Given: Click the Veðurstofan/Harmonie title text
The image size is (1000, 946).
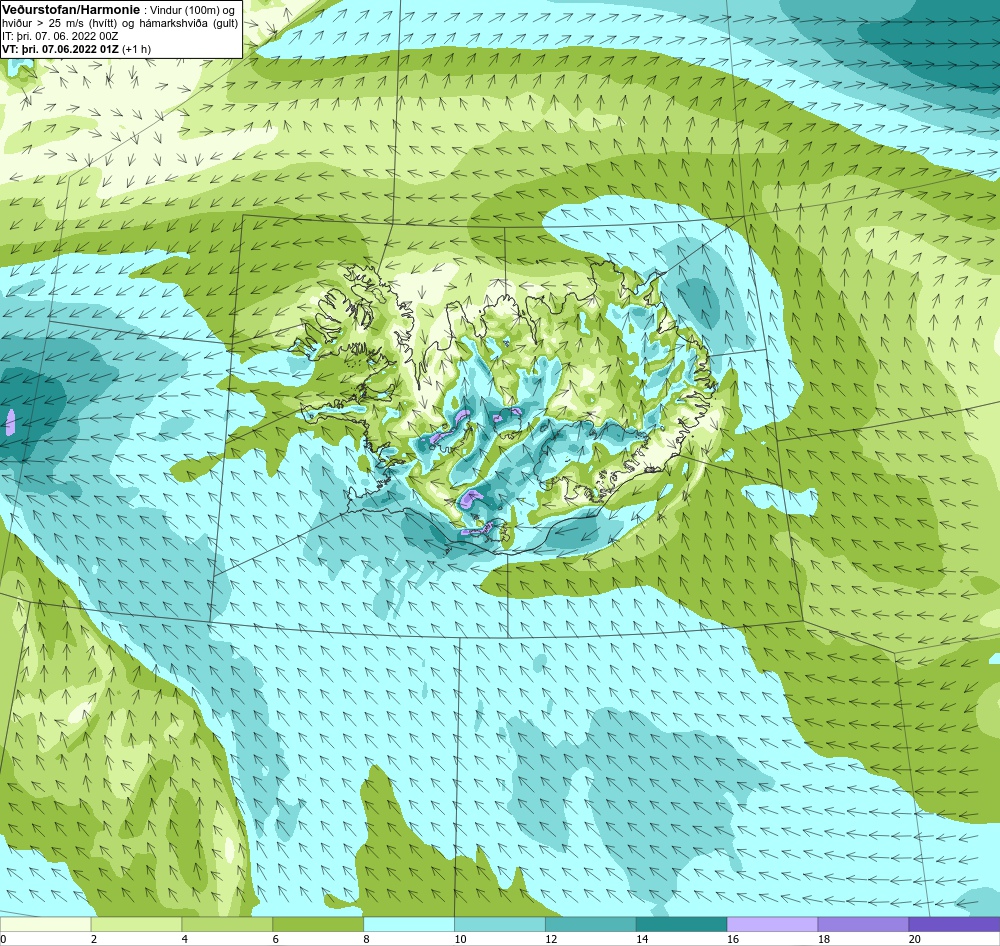Looking at the screenshot, I should click(x=71, y=10).
